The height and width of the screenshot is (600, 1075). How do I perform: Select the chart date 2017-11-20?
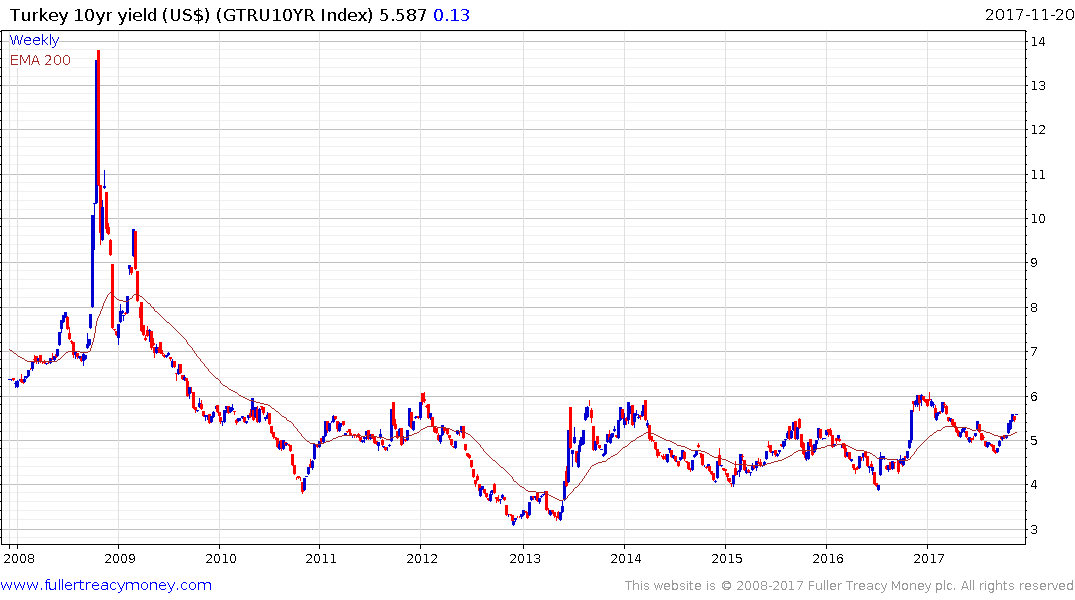tap(1029, 14)
